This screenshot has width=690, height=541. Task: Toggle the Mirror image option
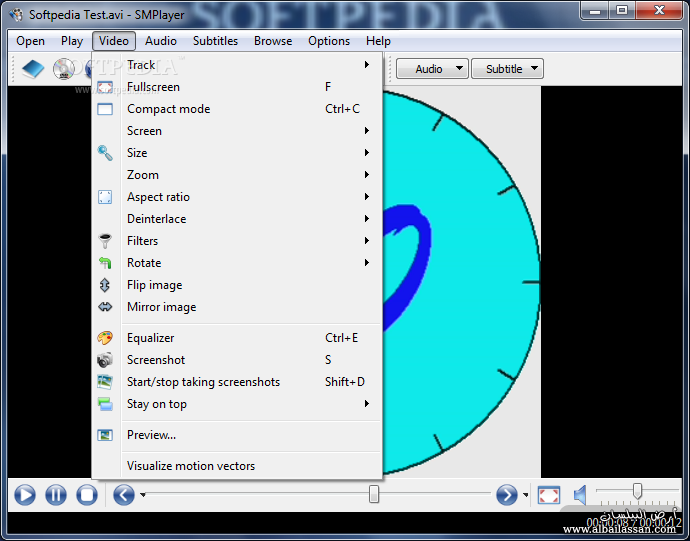click(x=237, y=307)
